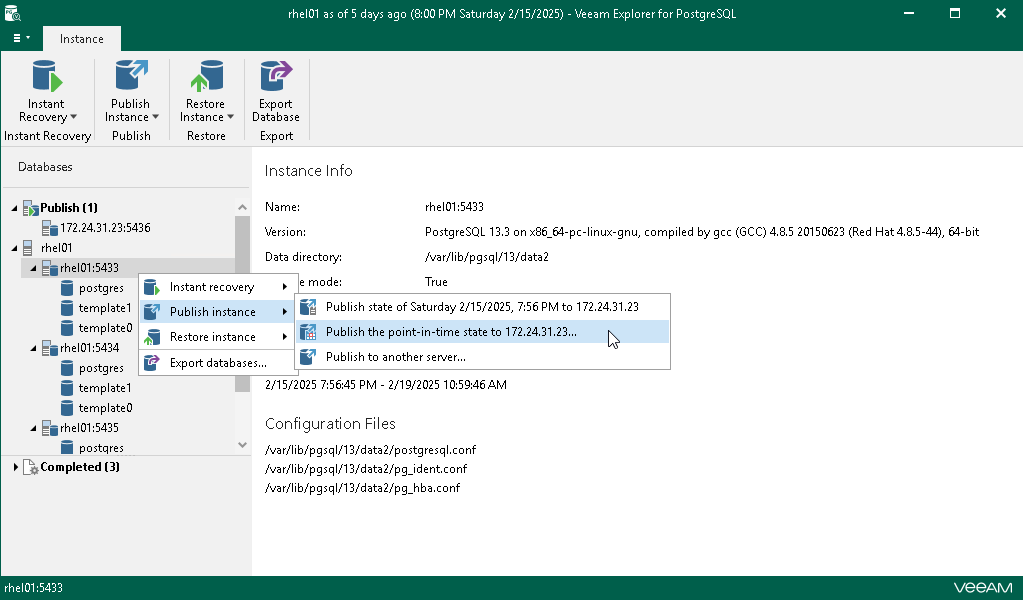Click the Databases panel header
This screenshot has height=600, width=1023.
[45, 167]
